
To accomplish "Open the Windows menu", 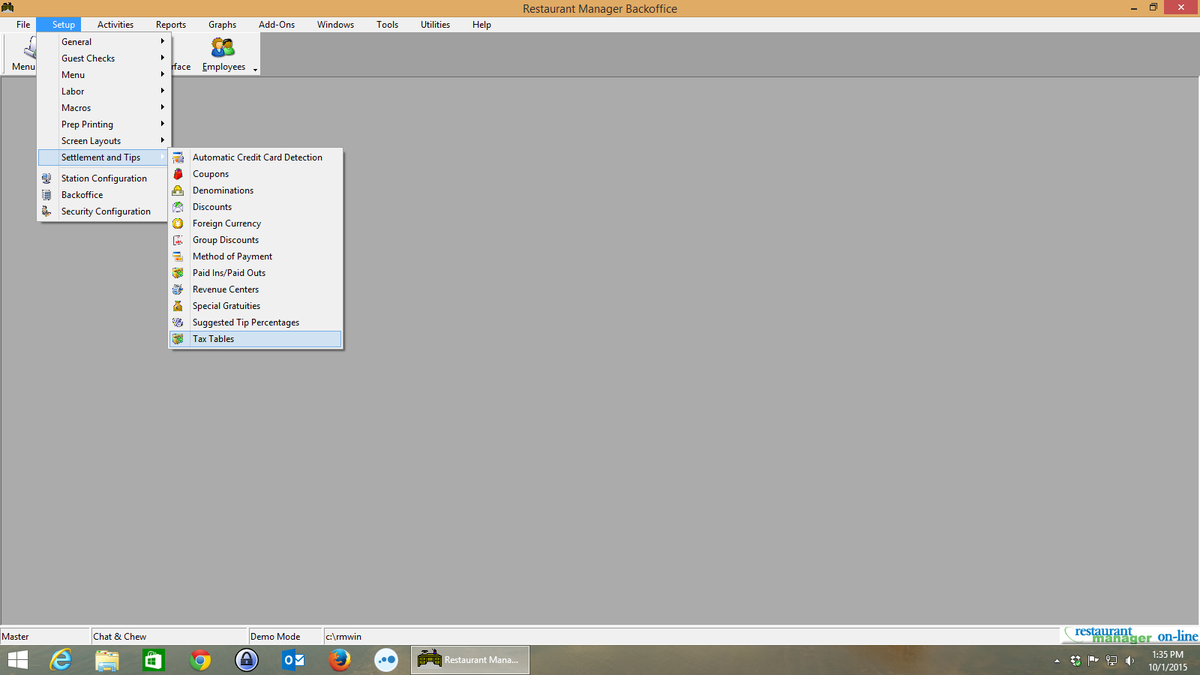I will pos(335,24).
